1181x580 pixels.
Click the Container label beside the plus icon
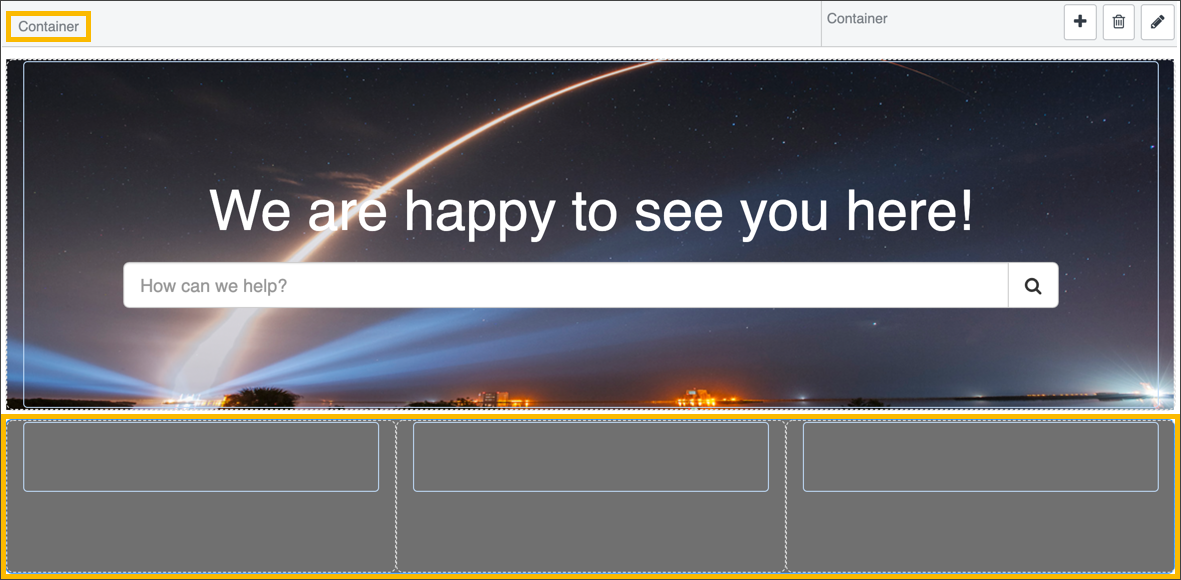(857, 19)
